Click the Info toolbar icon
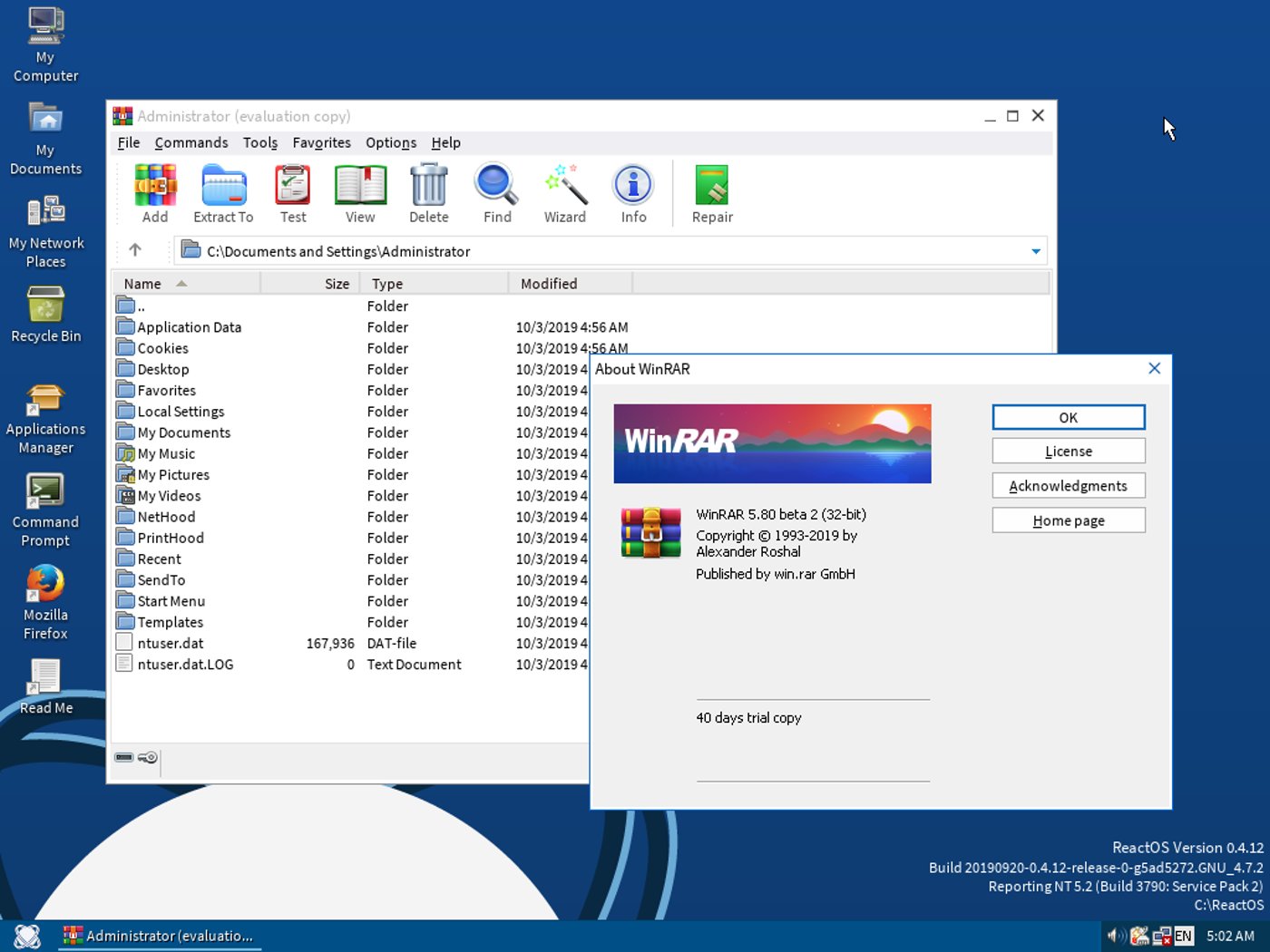This screenshot has height=952, width=1270. [x=632, y=192]
